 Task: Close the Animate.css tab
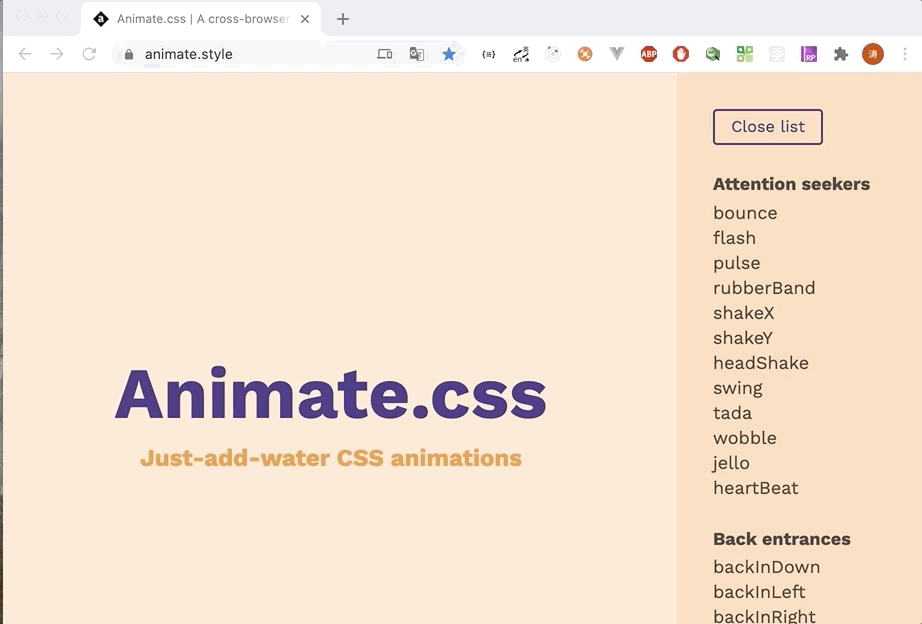[305, 19]
